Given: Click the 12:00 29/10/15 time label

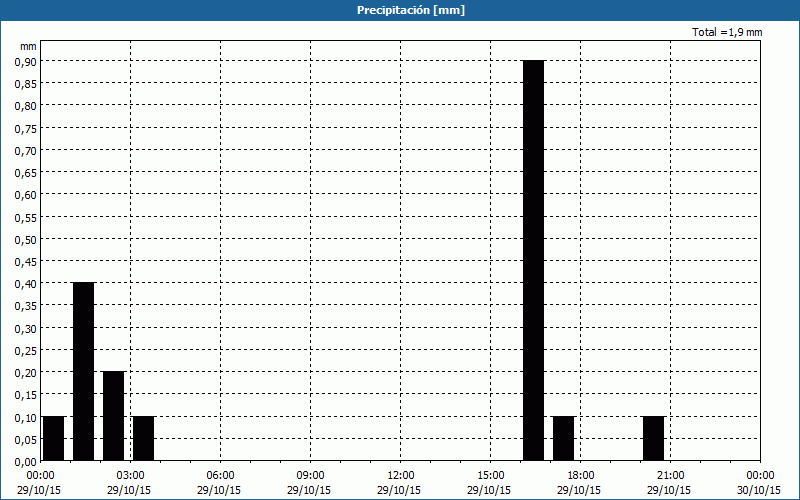Looking at the screenshot, I should pos(399,483).
